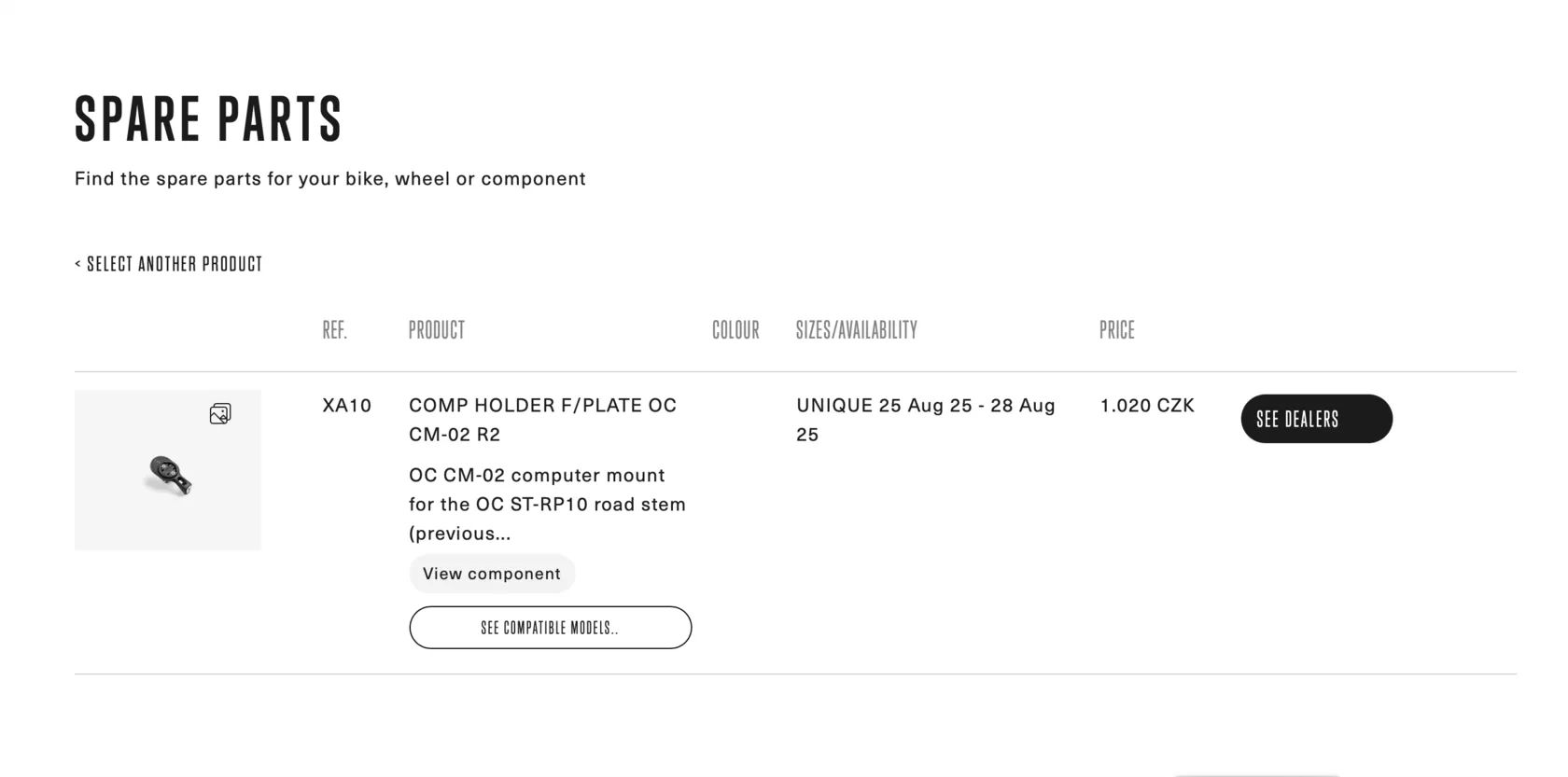Select the SIZES/AVAILABILITY column header
Image resolution: width=1568 pixels, height=777 pixels.
coord(857,330)
